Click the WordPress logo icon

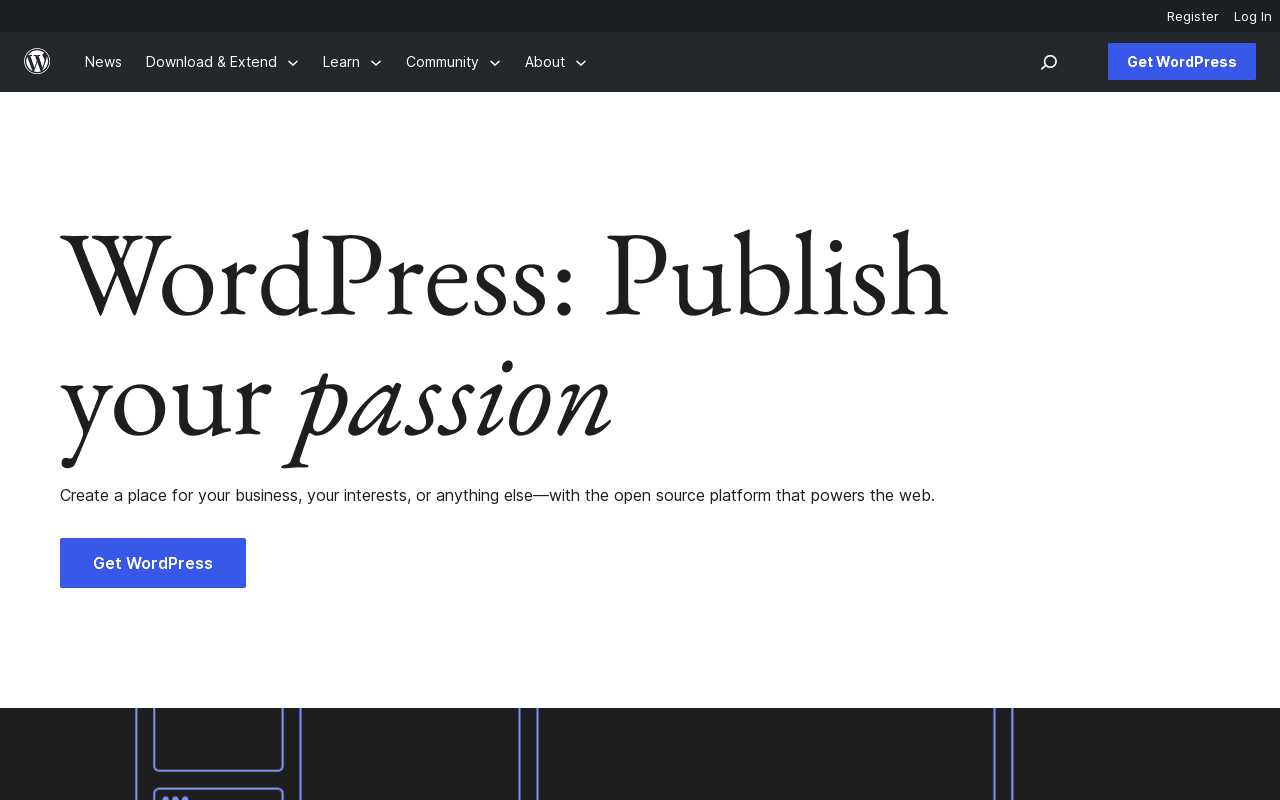37,61
